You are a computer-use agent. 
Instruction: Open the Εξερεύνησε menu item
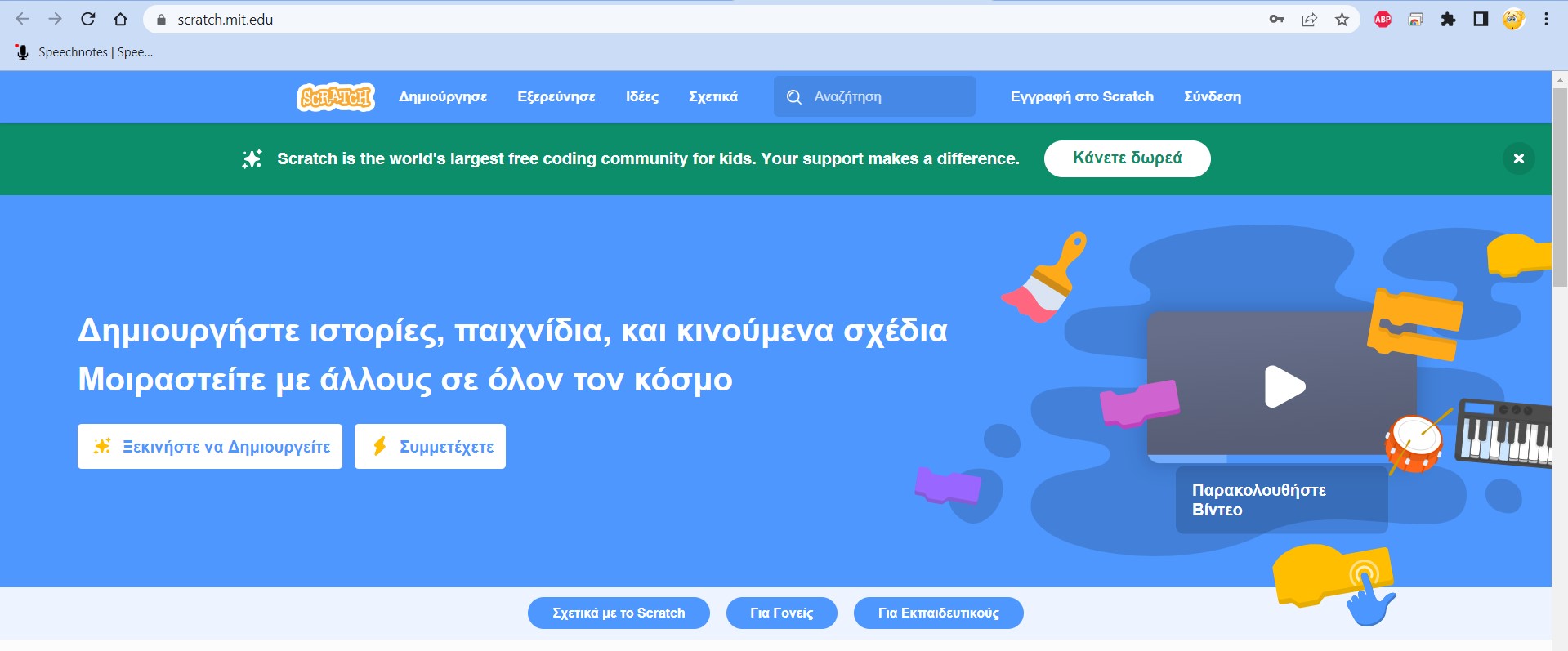556,96
